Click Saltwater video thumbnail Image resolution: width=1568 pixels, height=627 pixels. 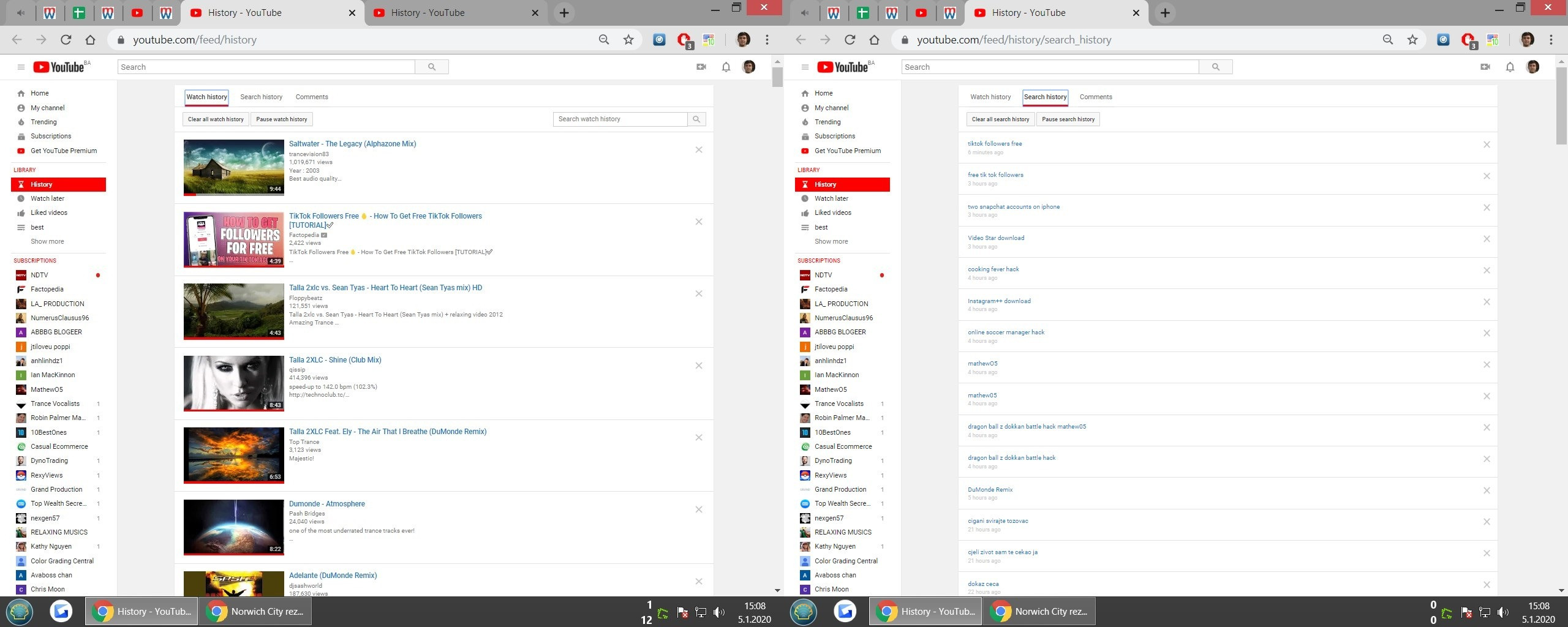coord(234,168)
